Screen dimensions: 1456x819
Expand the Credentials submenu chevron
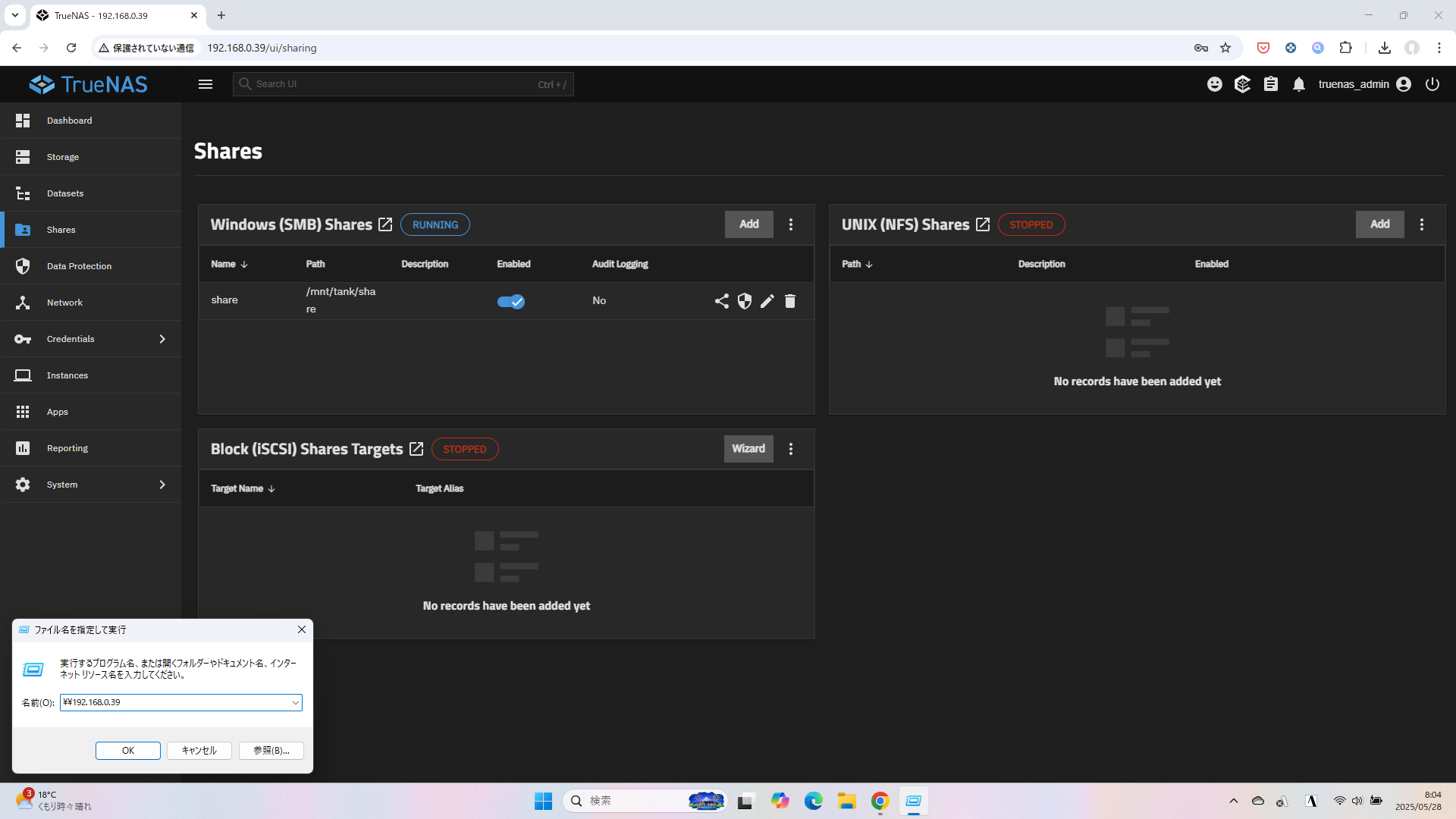162,339
